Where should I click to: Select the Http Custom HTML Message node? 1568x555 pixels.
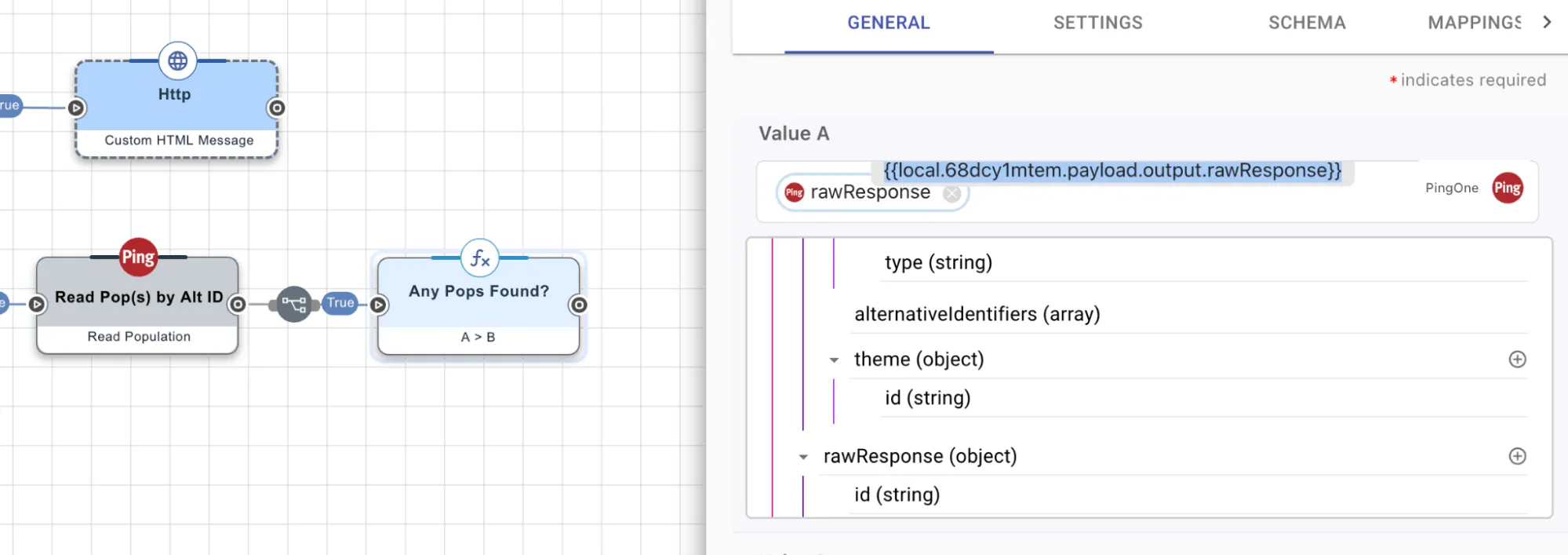[176, 109]
